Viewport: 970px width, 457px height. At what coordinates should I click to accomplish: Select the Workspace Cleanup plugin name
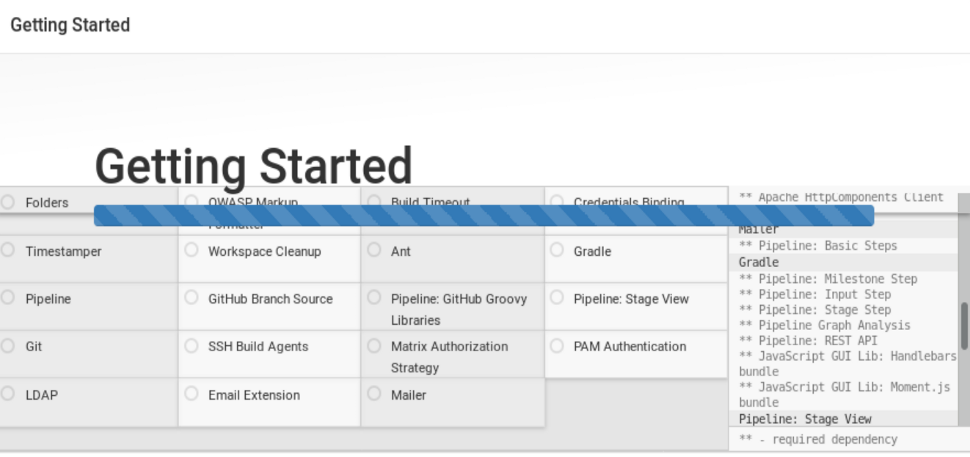point(265,252)
